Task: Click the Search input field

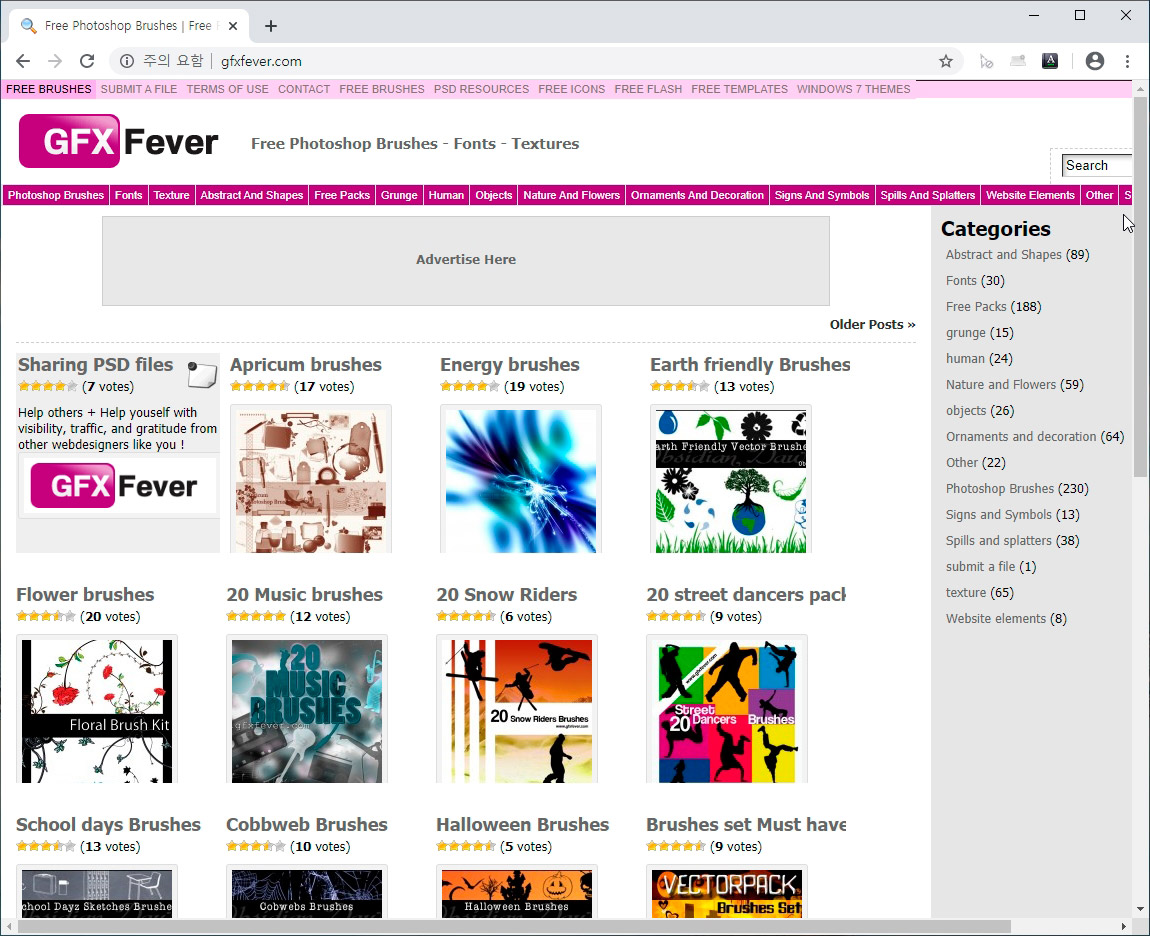Action: [x=1097, y=166]
